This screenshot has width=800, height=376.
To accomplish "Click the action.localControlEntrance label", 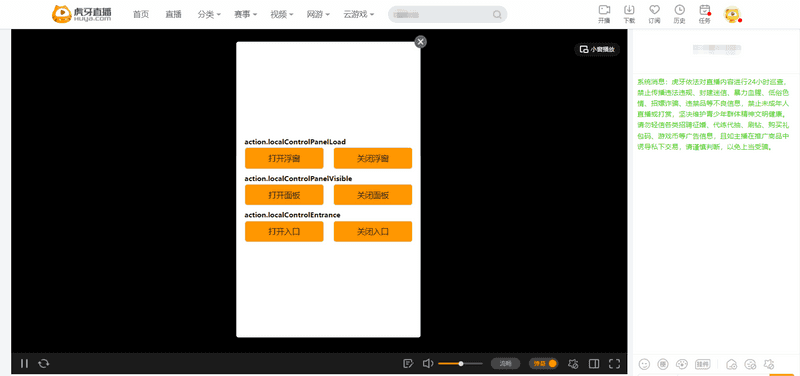I will pyautogui.click(x=292, y=215).
